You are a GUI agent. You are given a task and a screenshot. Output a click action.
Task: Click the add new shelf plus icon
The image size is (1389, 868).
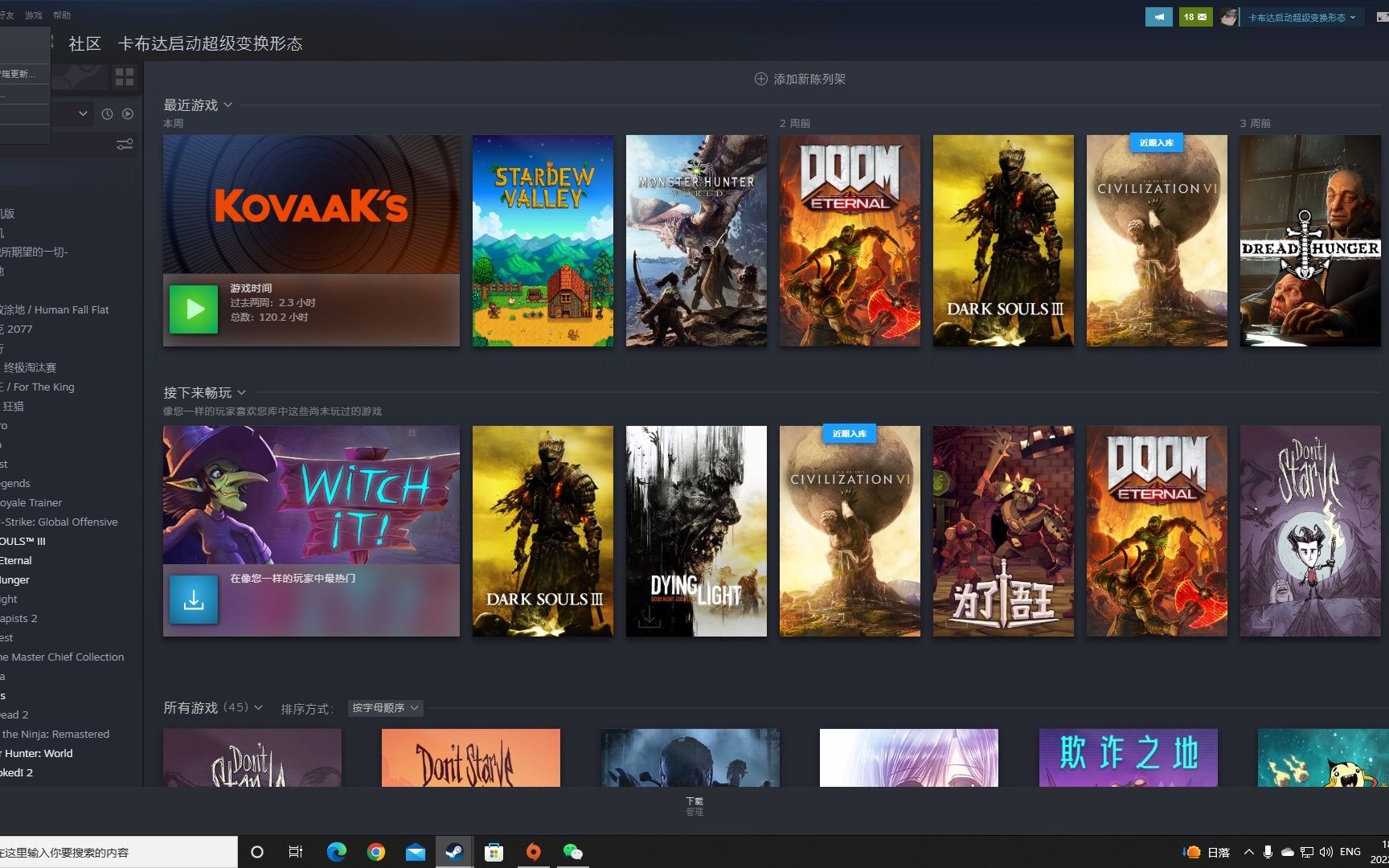[x=760, y=79]
